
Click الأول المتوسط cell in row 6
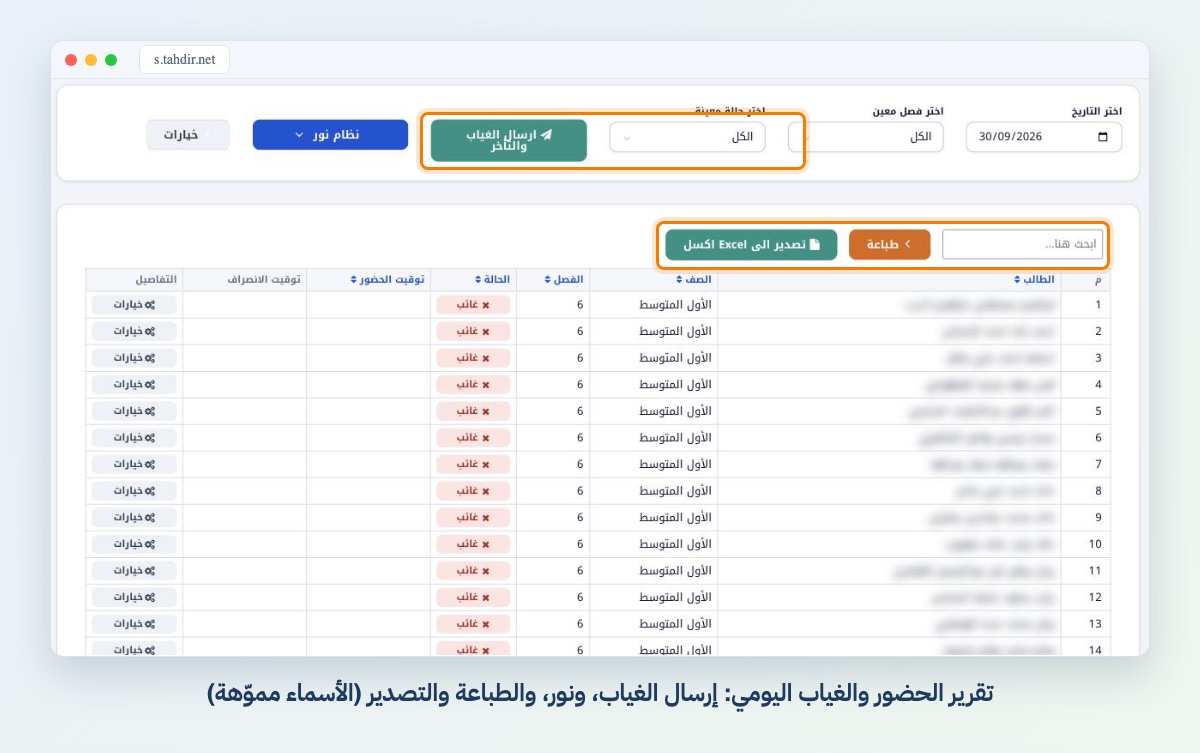654,437
